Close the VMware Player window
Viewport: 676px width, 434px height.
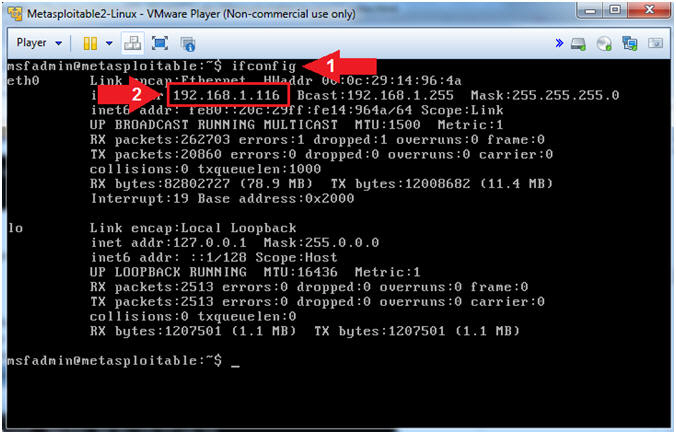point(649,10)
